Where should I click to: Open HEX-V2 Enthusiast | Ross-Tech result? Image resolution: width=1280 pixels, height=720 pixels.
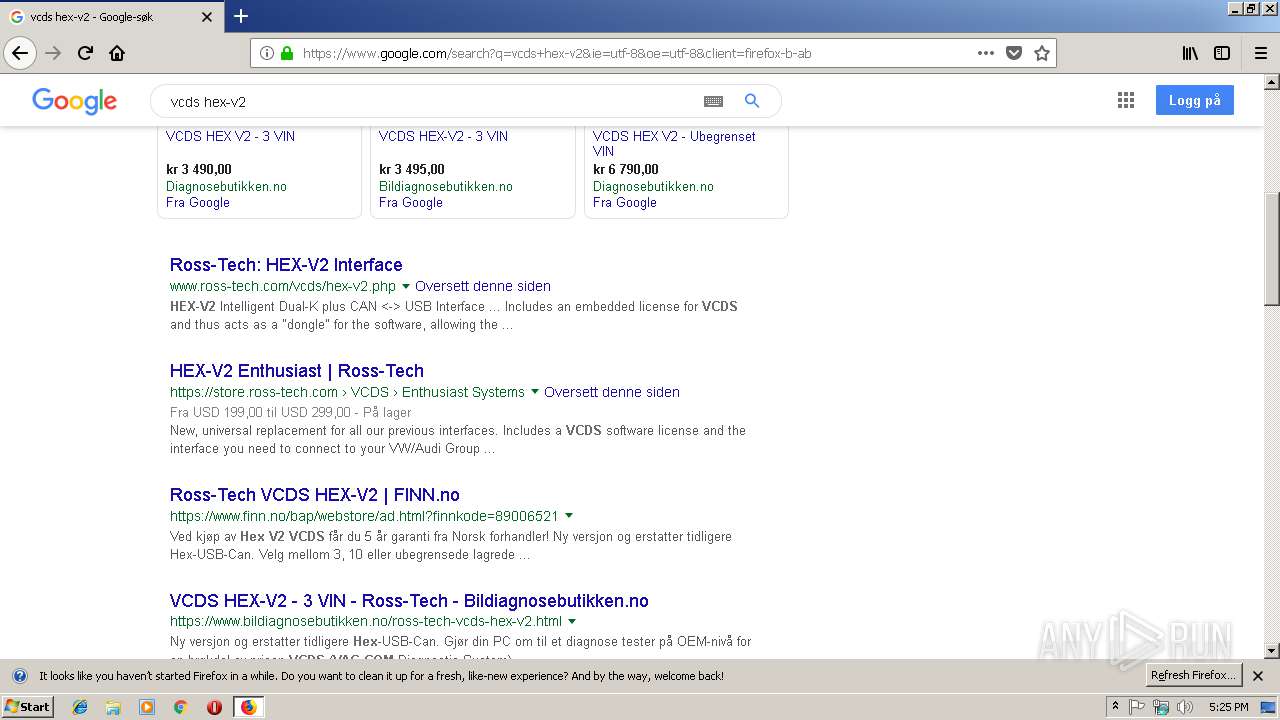pyautogui.click(x=297, y=371)
